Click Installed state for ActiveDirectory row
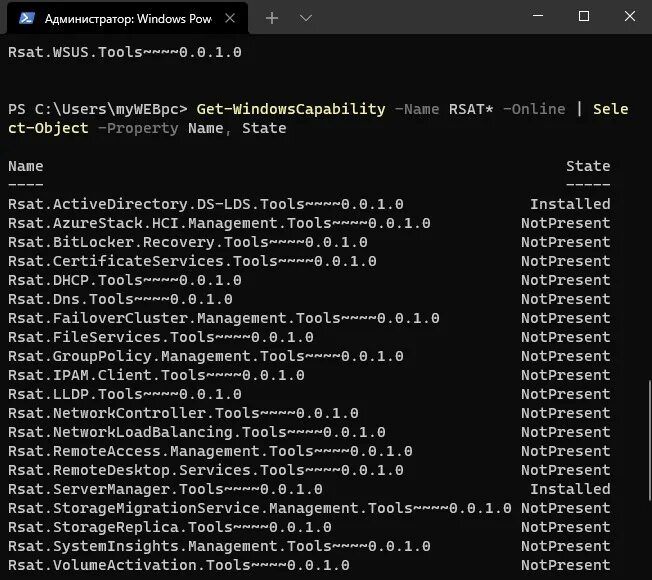 [x=570, y=204]
